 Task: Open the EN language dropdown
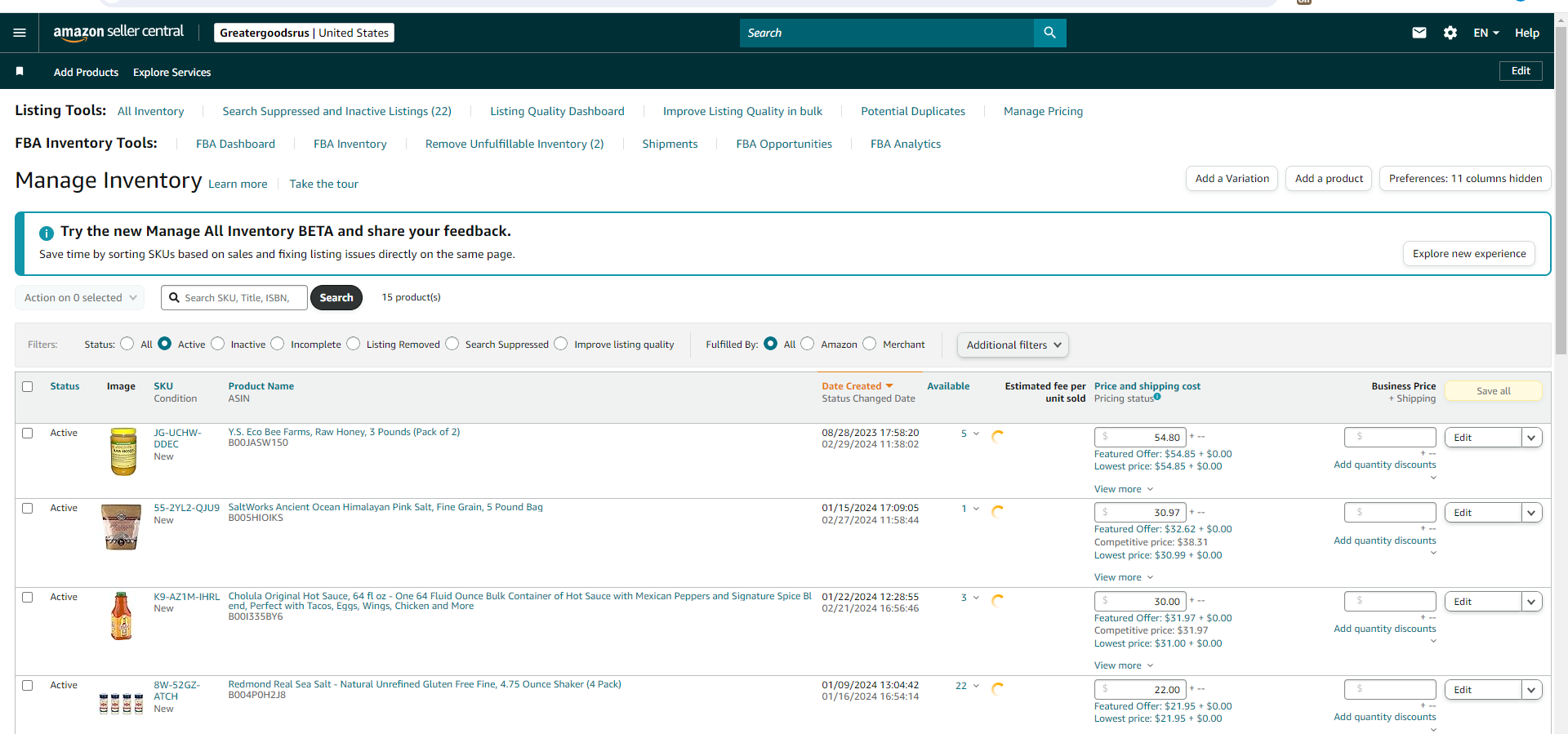click(x=1486, y=33)
